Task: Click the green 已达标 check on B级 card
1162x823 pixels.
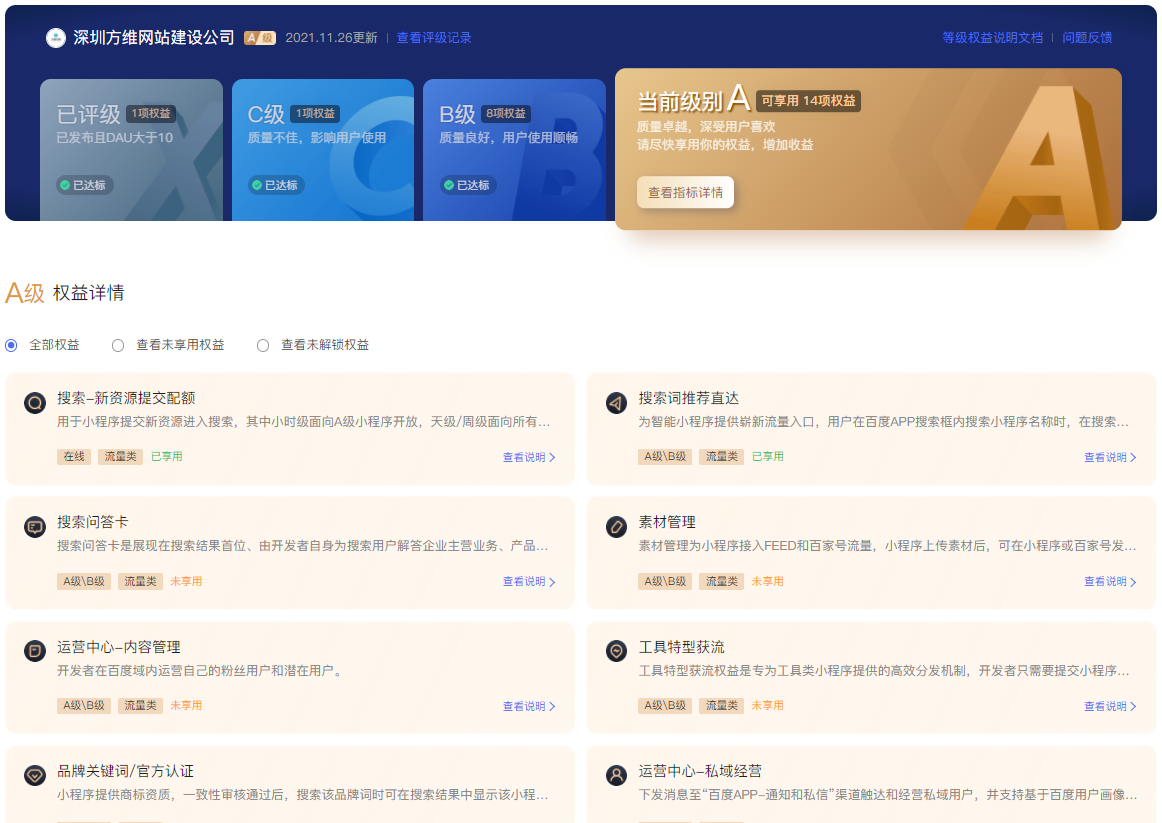Action: (x=448, y=185)
